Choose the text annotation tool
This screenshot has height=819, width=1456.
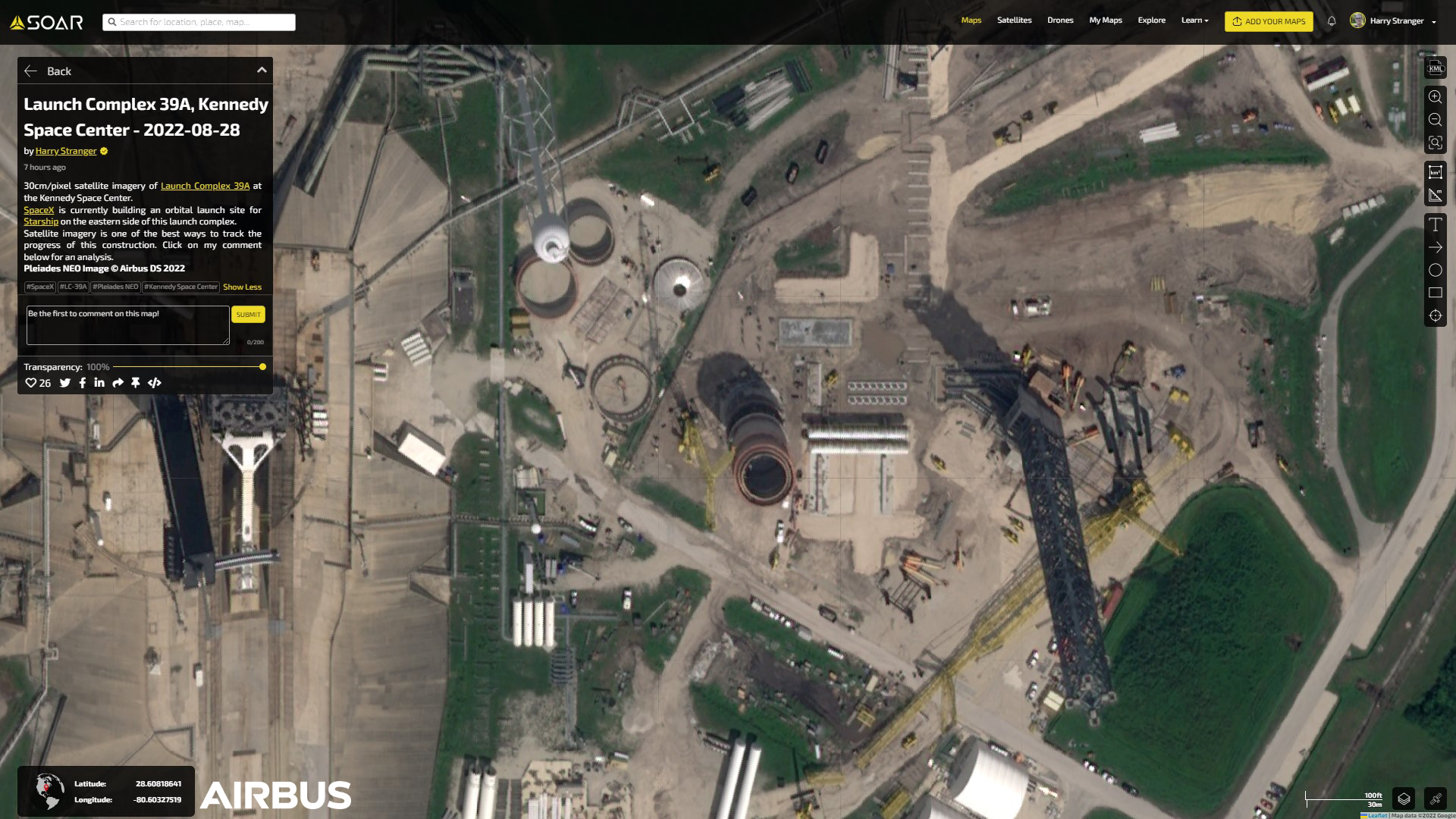(x=1435, y=224)
